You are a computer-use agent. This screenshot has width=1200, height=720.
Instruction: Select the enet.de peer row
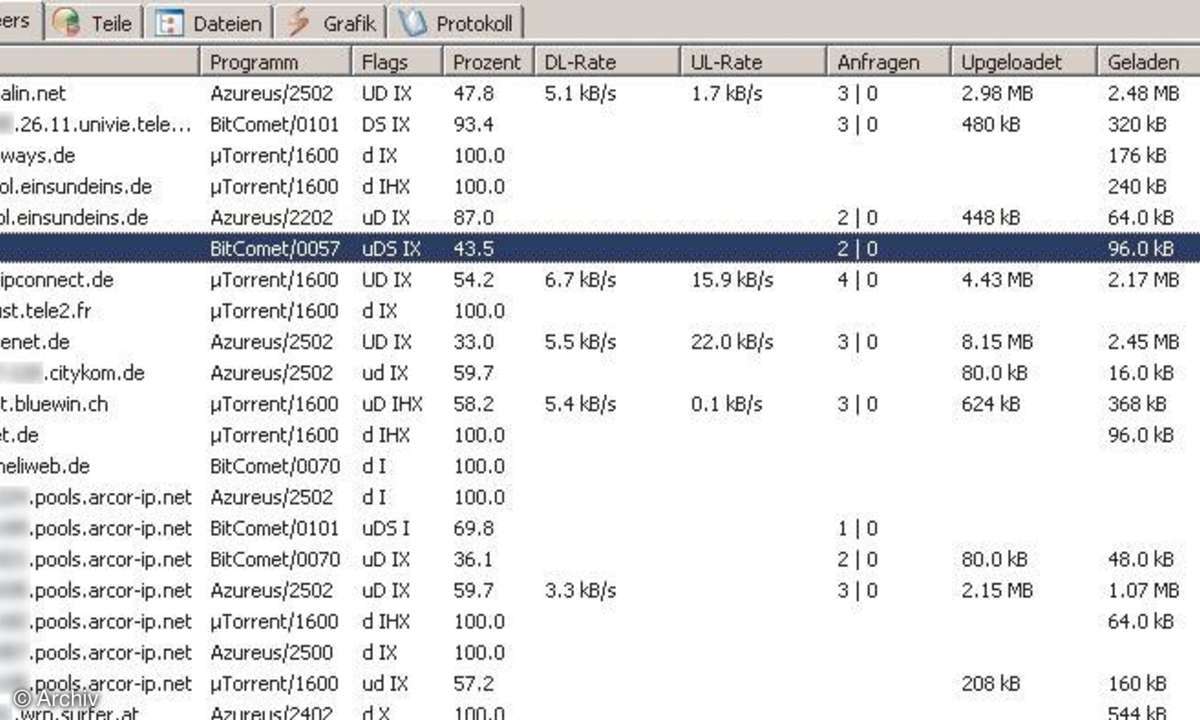click(x=600, y=342)
